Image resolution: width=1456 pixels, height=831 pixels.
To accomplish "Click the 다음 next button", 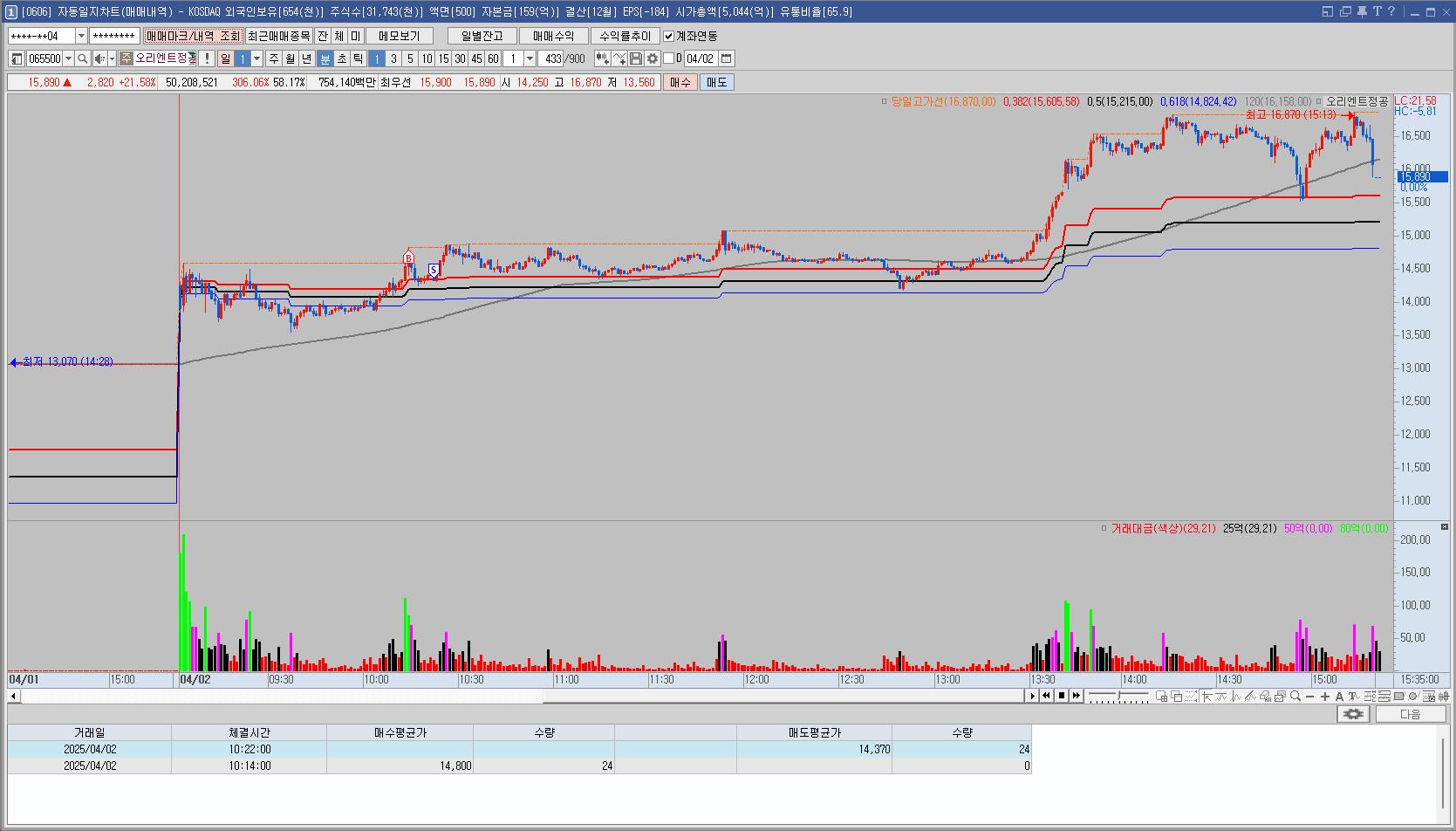I will (x=1411, y=714).
